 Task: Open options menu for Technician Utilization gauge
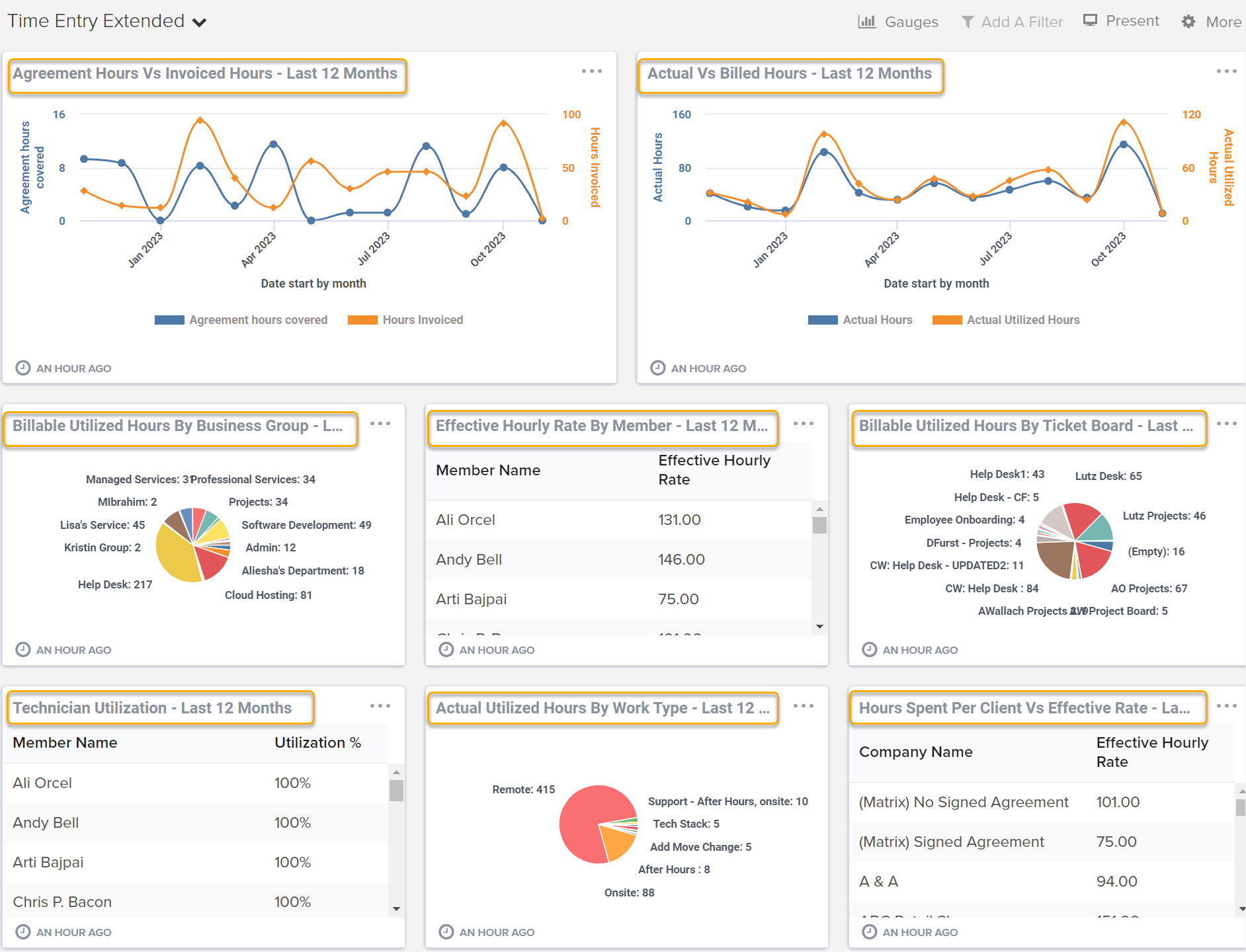(380, 705)
